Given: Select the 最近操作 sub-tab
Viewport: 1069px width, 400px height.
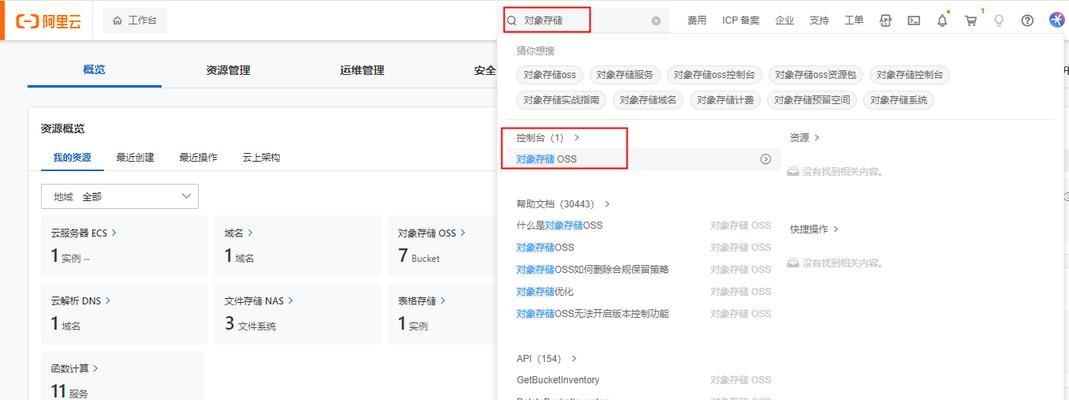Looking at the screenshot, I should (x=198, y=157).
